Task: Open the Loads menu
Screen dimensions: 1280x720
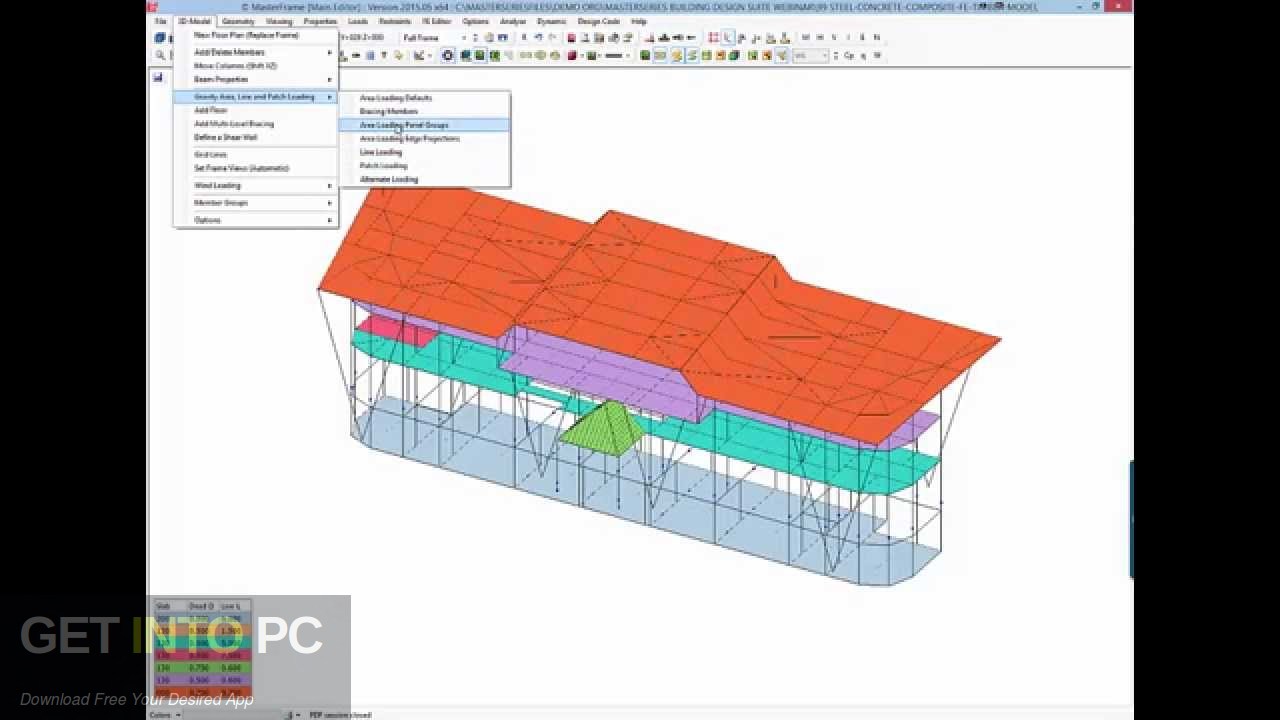Action: (358, 21)
